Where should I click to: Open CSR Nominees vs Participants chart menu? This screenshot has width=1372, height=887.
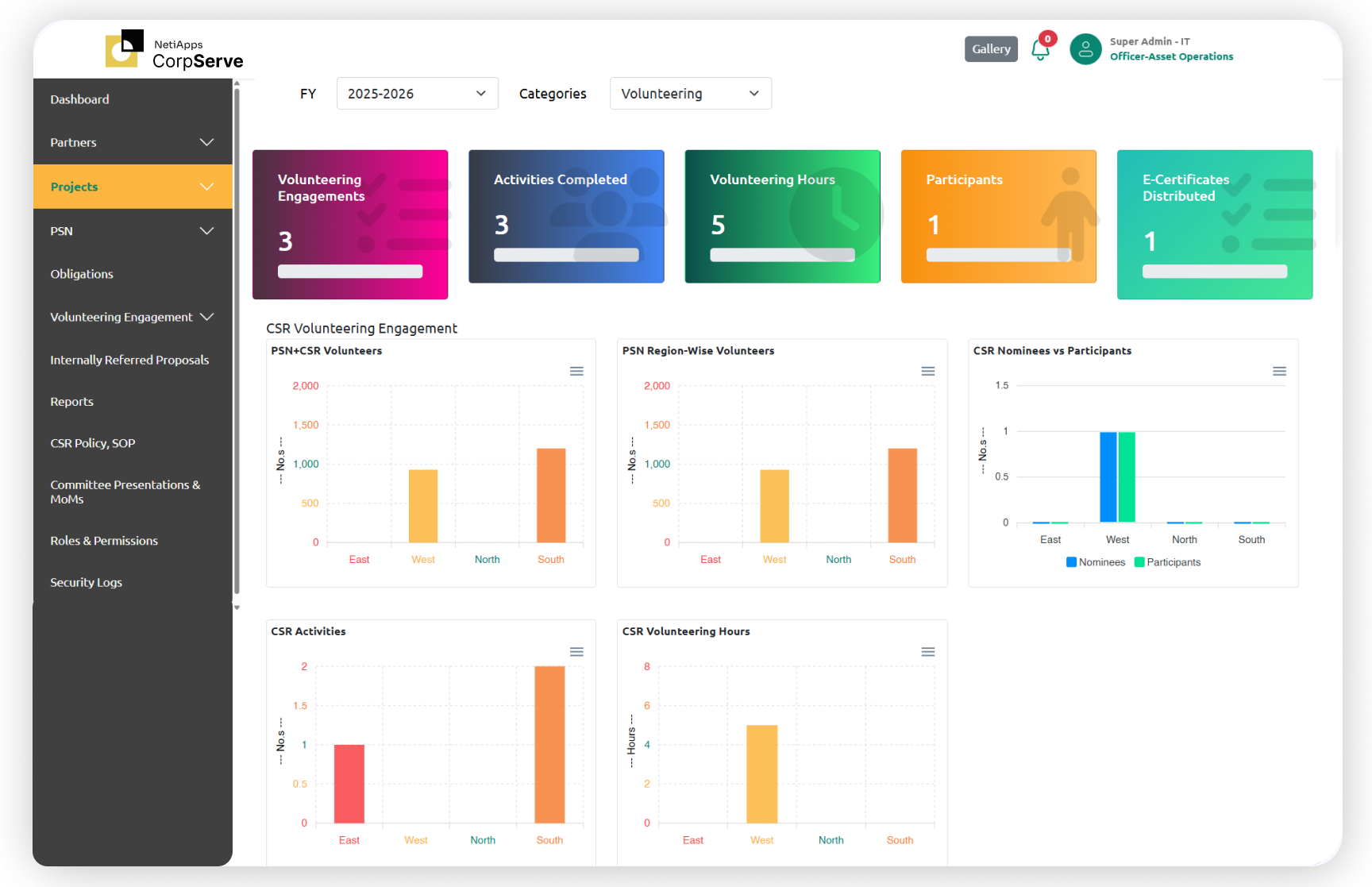coord(1278,371)
